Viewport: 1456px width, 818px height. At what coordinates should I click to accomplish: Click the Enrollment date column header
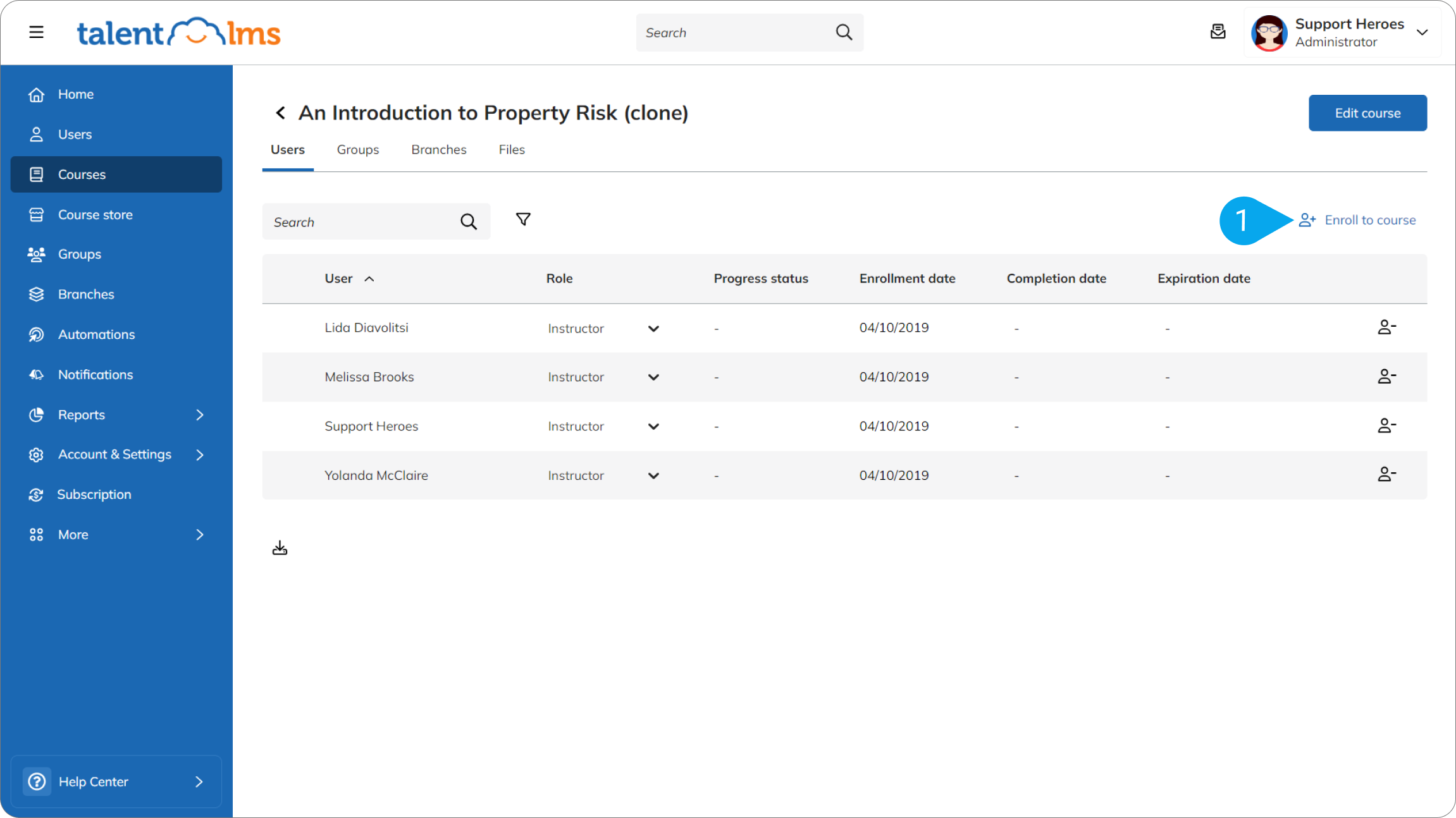[x=907, y=279]
